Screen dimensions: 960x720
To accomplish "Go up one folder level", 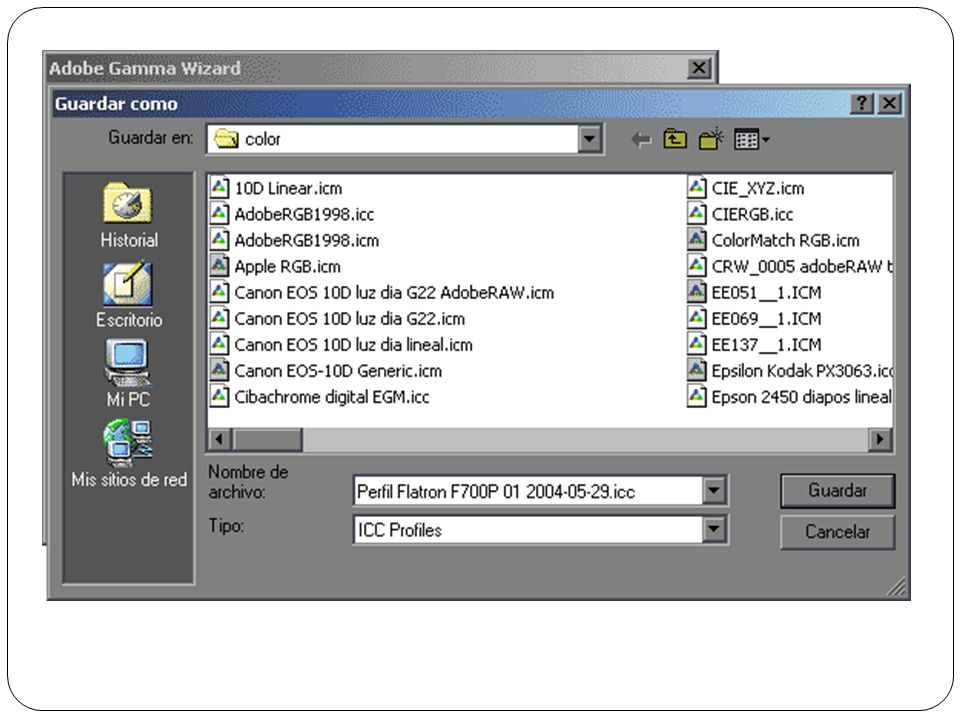I will tap(675, 139).
